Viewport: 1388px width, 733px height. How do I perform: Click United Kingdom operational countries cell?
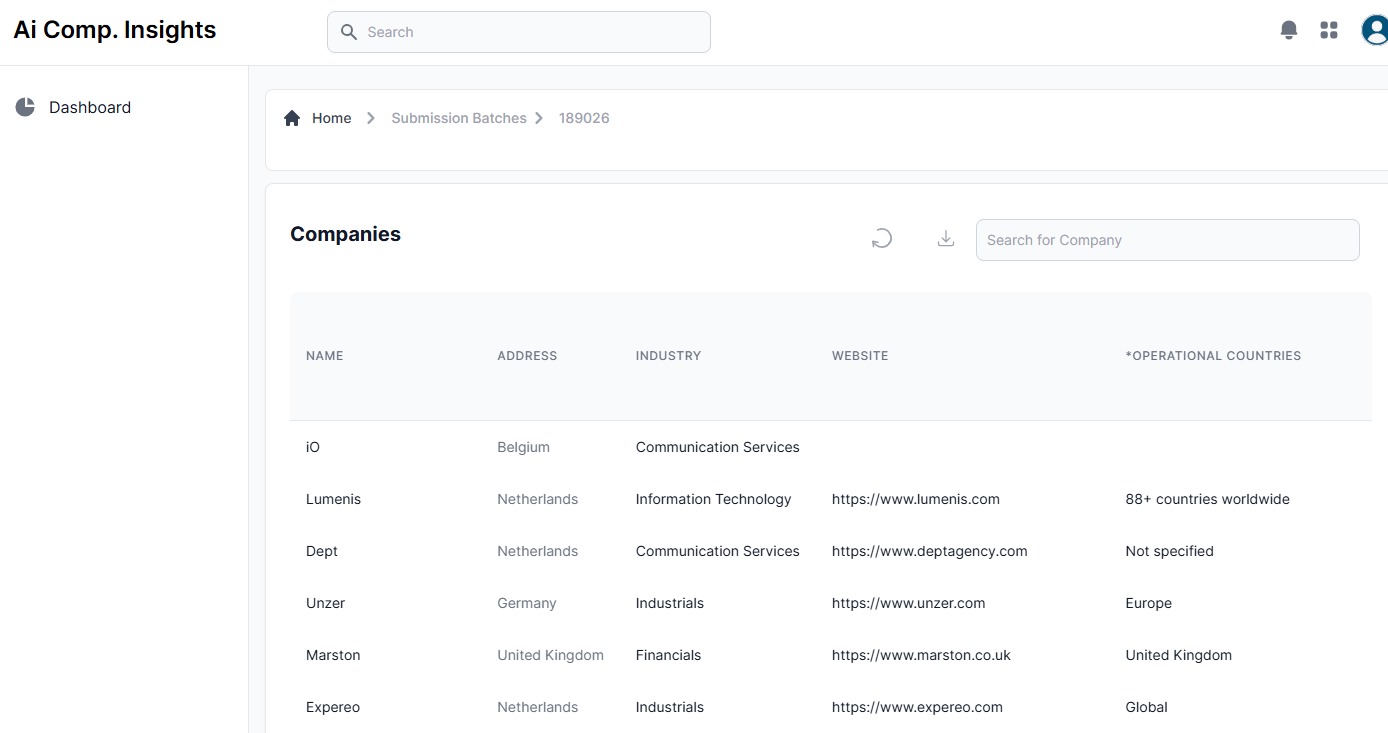pyautogui.click(x=1178, y=655)
